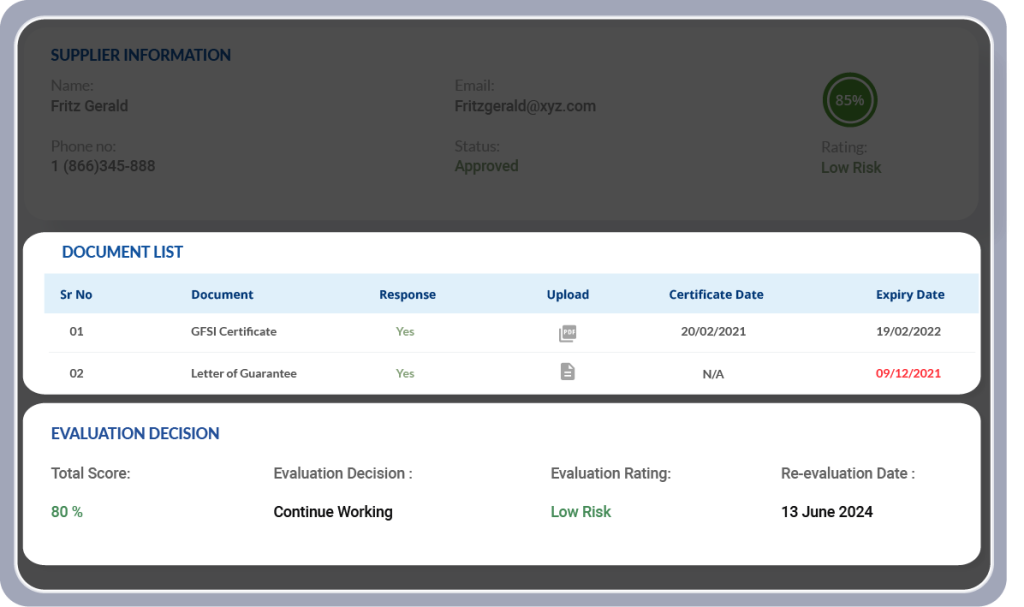Screen dimensions: 1024x607
Task: Click the red expired date 09/12/2021
Action: tap(908, 374)
